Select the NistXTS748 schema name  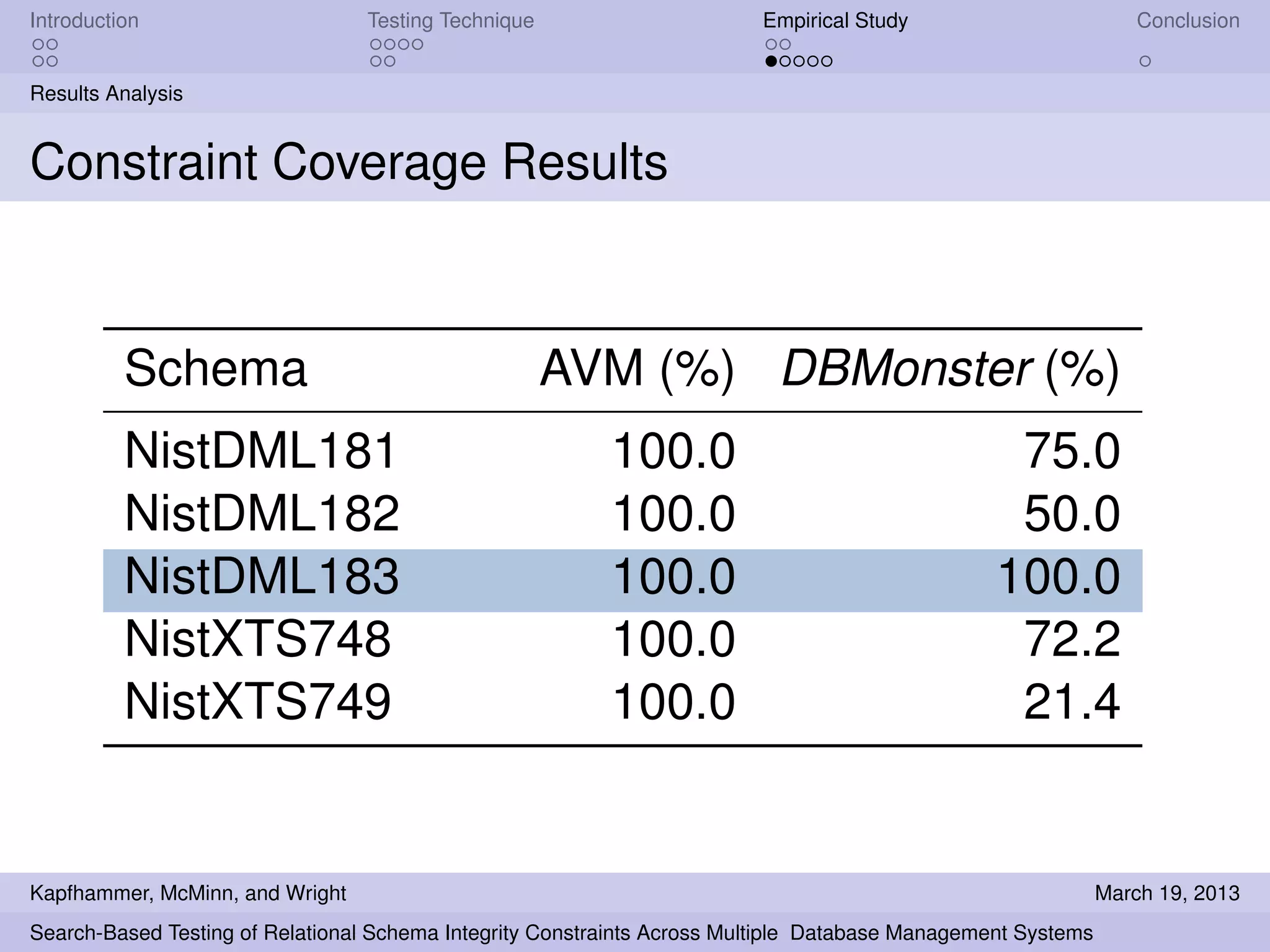tap(258, 639)
